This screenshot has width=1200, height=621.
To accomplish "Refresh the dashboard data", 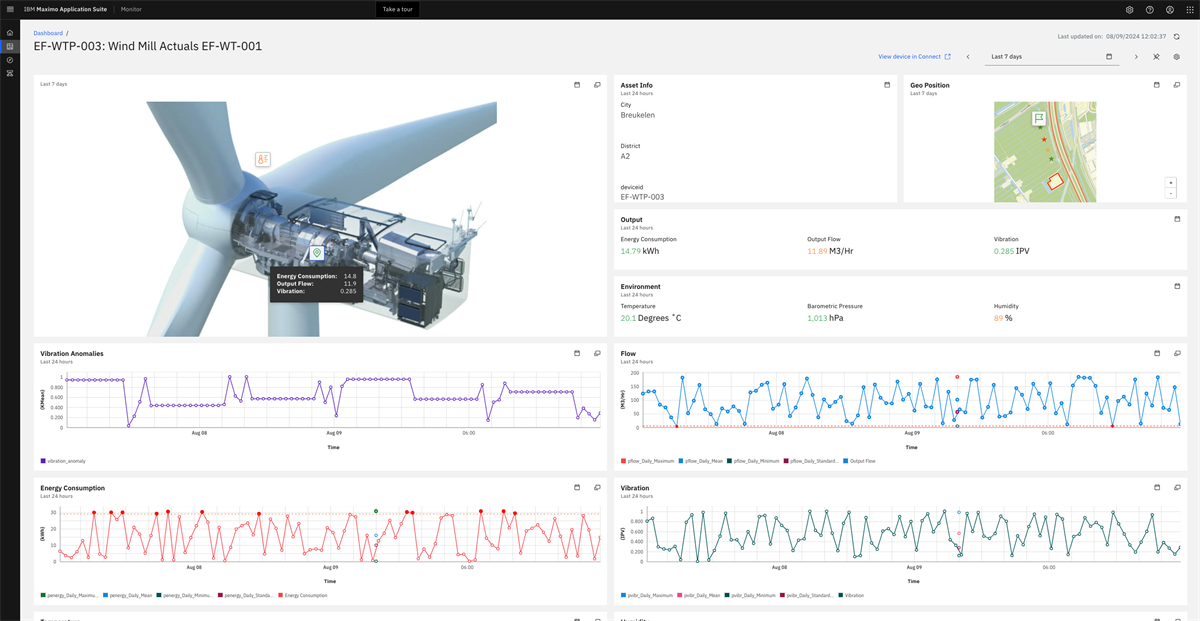I will click(1177, 36).
